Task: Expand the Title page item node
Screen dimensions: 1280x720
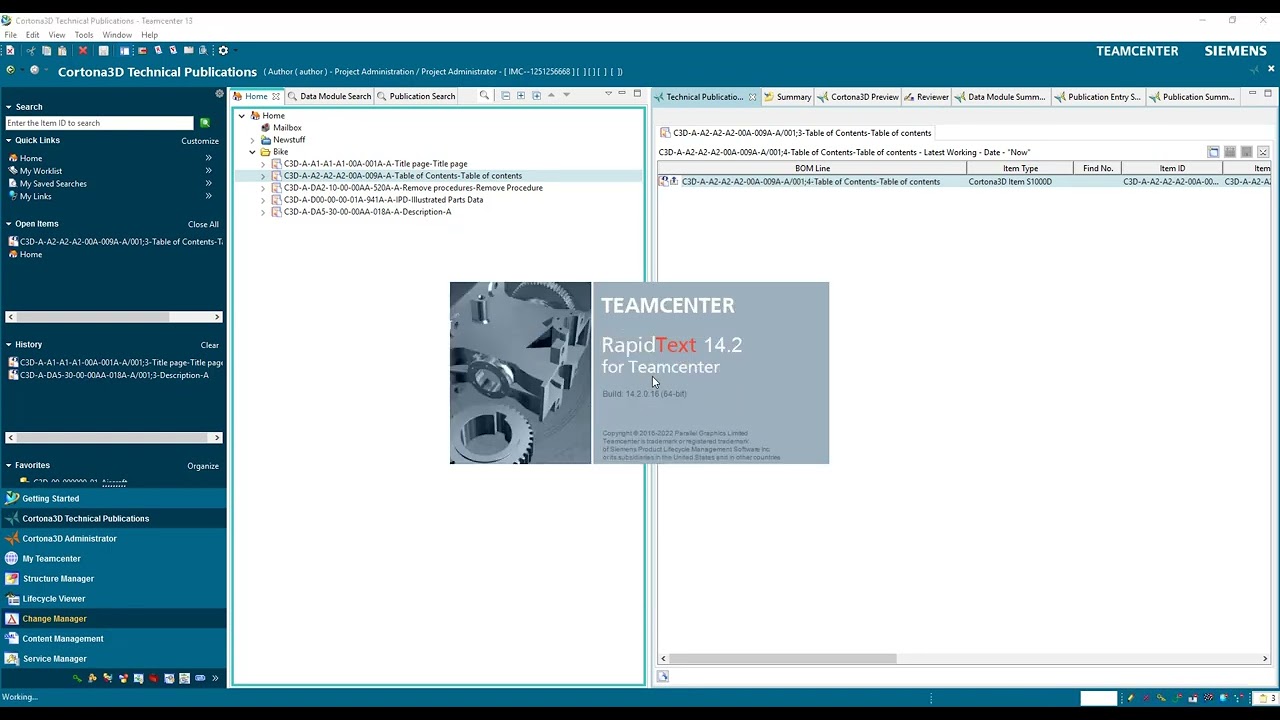Action: tap(263, 164)
